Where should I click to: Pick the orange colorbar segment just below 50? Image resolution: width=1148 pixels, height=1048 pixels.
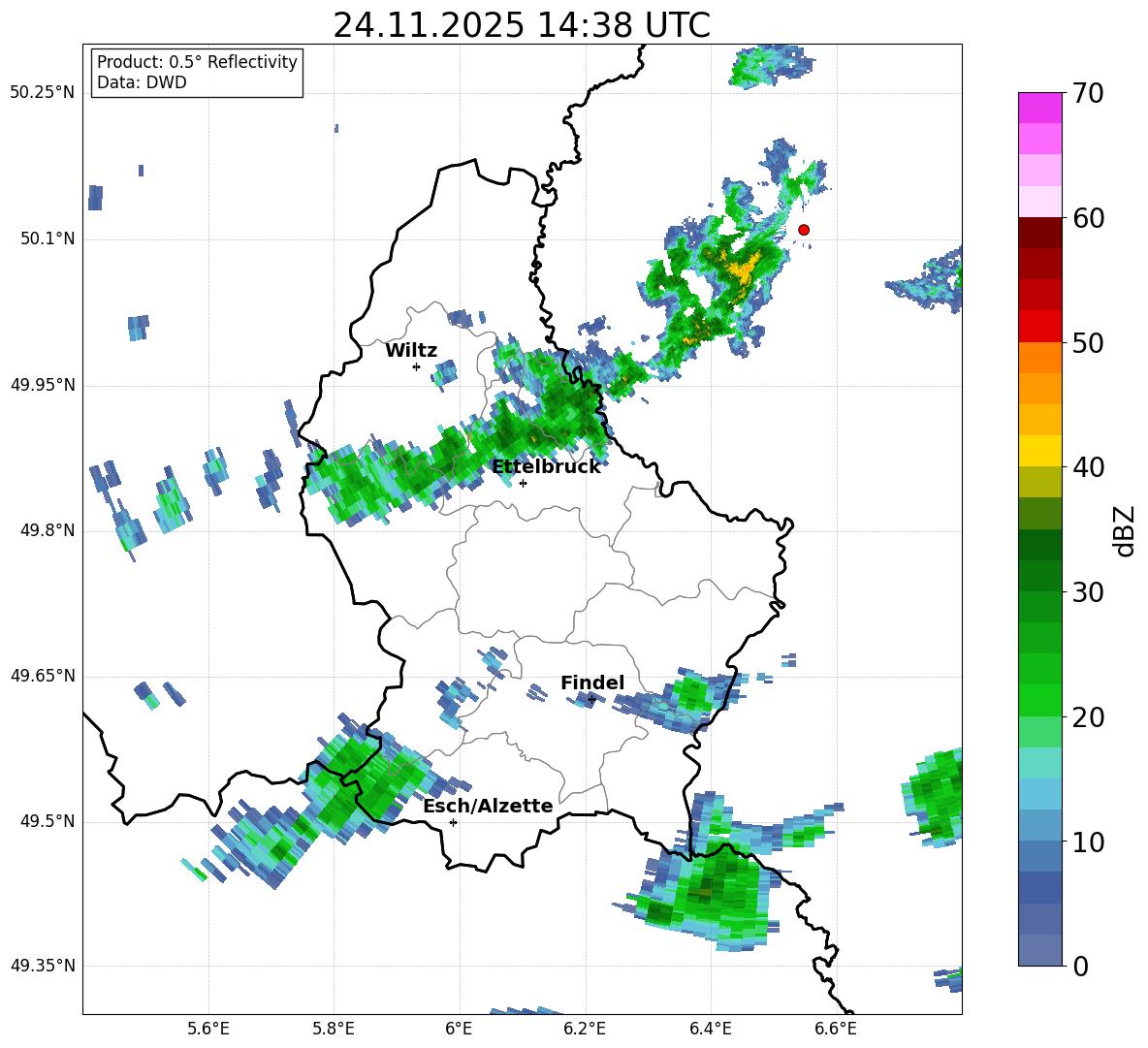coord(1039,358)
